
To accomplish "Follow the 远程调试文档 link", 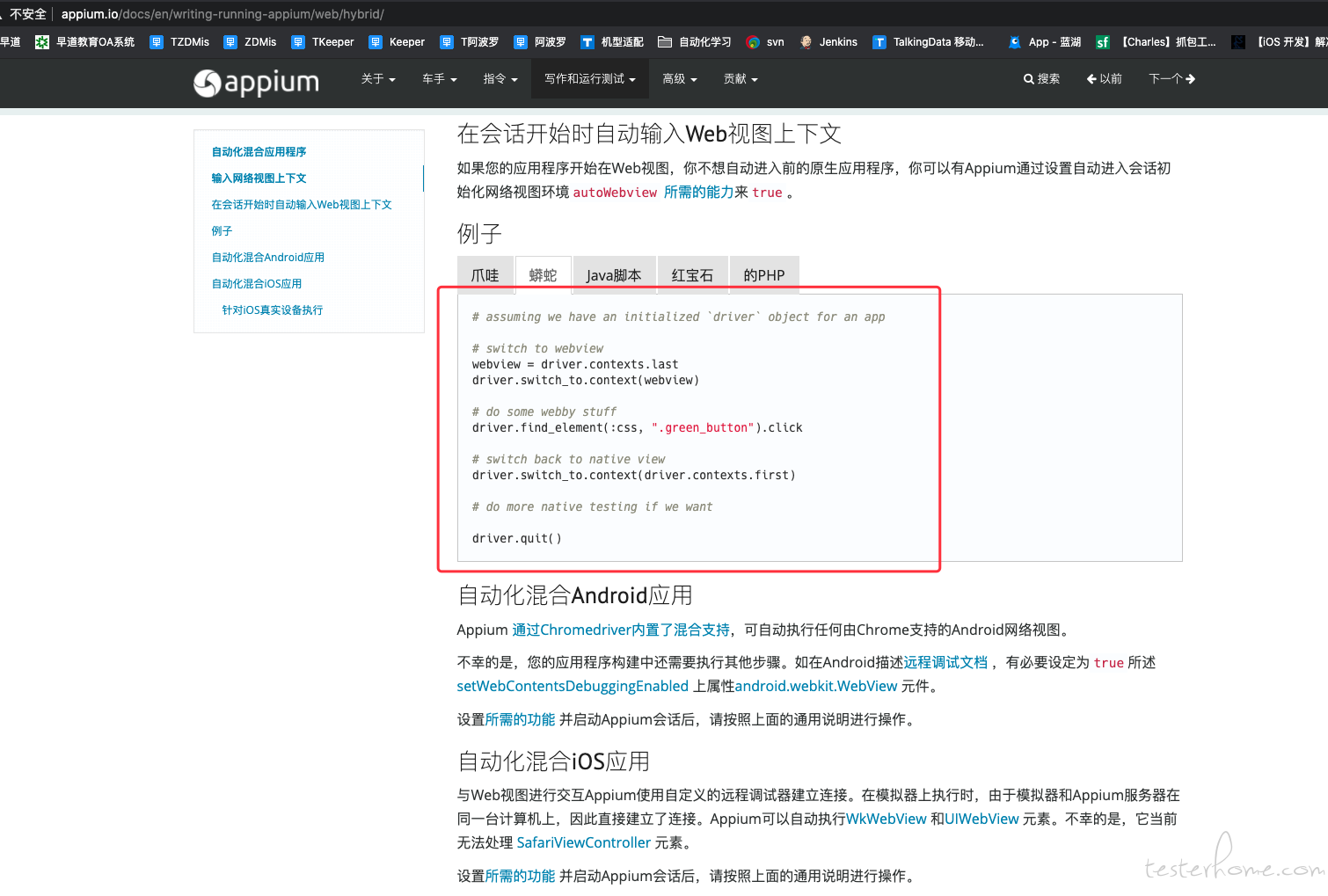I will click(945, 662).
